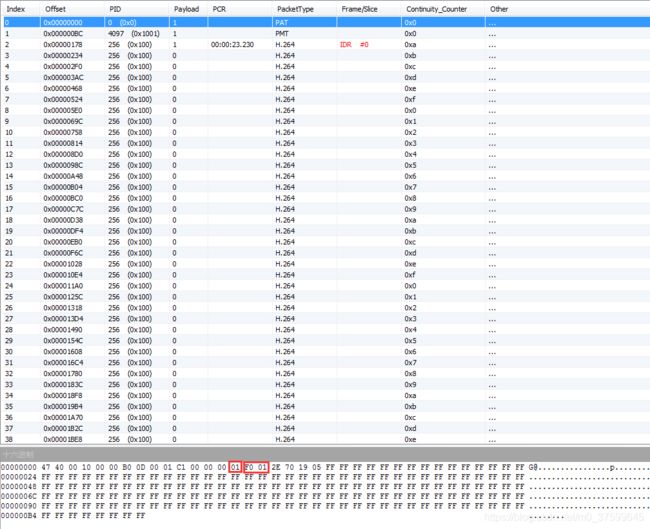Image resolution: width=650 pixels, height=529 pixels.
Task: Sort table by Index column header
Action: (x=16, y=9)
